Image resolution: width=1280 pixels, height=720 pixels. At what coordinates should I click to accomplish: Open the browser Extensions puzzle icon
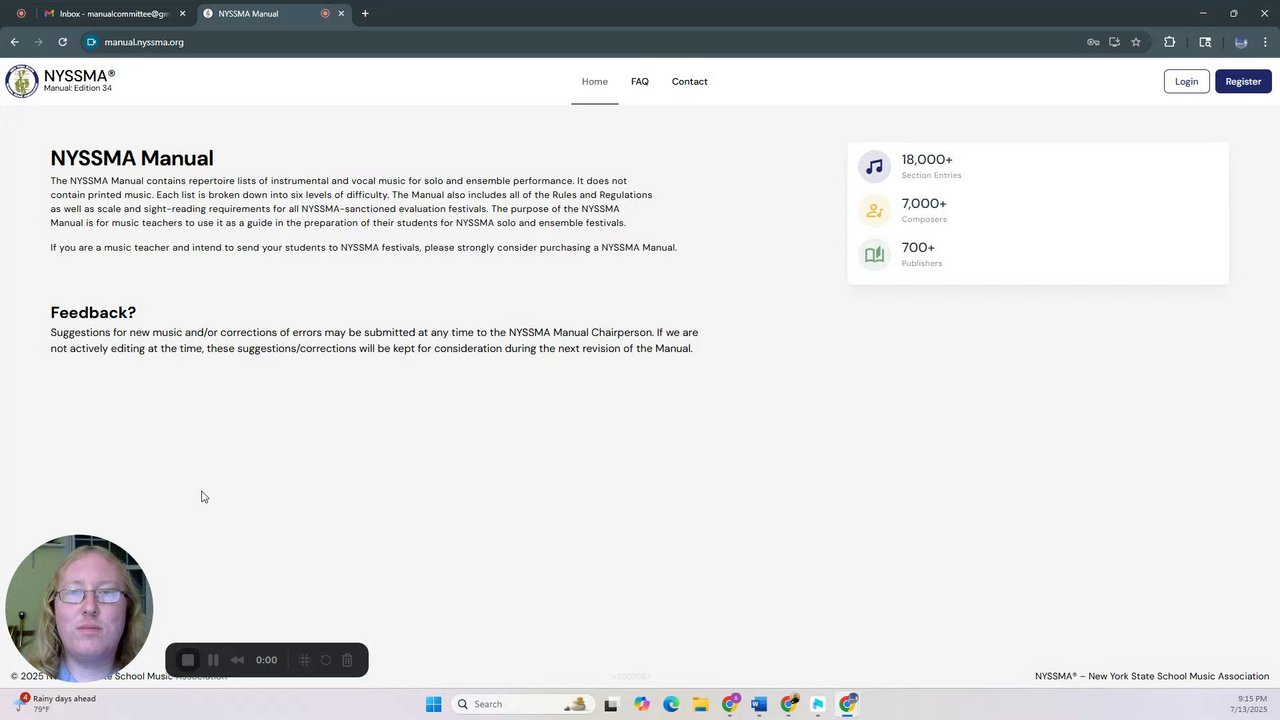pyautogui.click(x=1169, y=42)
